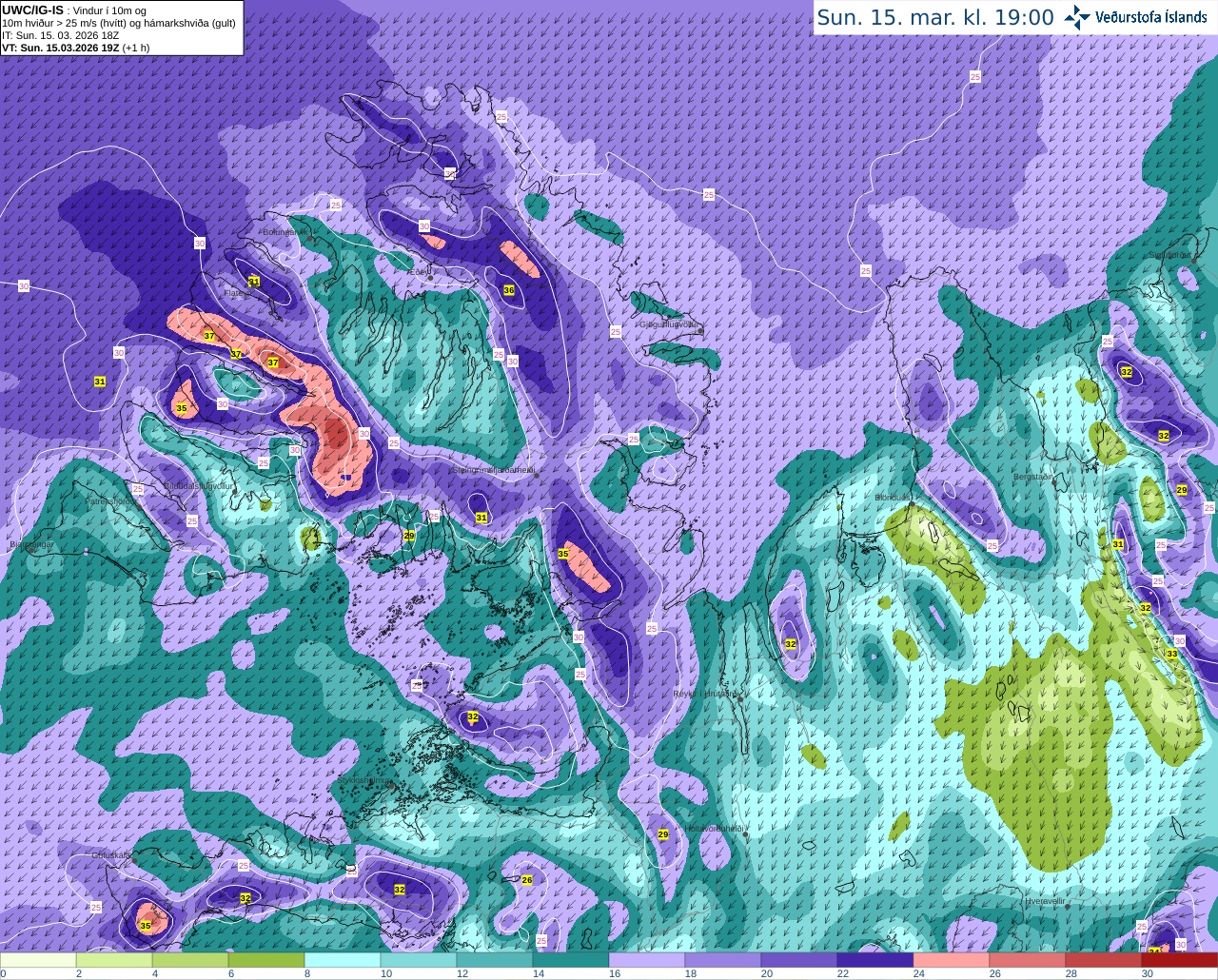Click the Bergstaðir station label
The width and height of the screenshot is (1218, 980).
pos(1034,476)
